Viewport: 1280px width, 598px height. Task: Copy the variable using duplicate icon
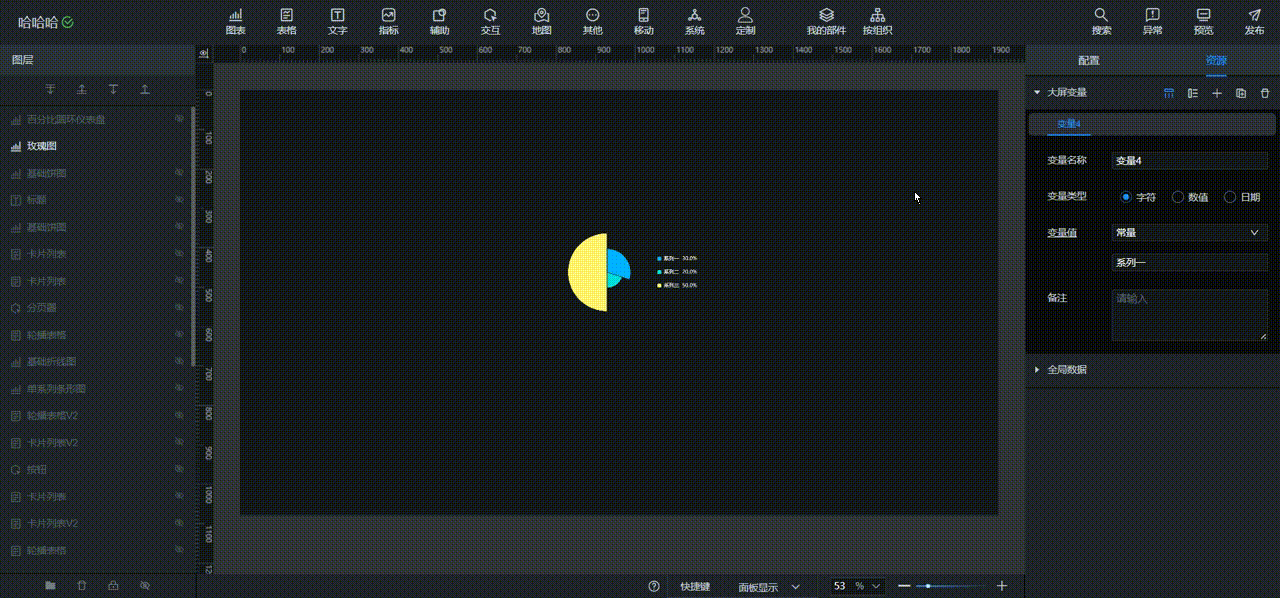point(1241,93)
